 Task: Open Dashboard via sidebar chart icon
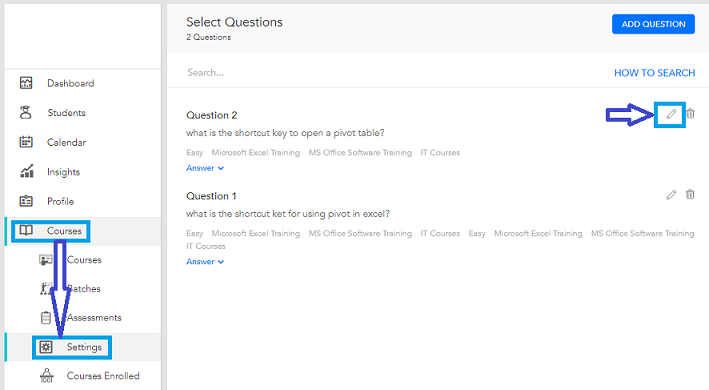coord(26,83)
